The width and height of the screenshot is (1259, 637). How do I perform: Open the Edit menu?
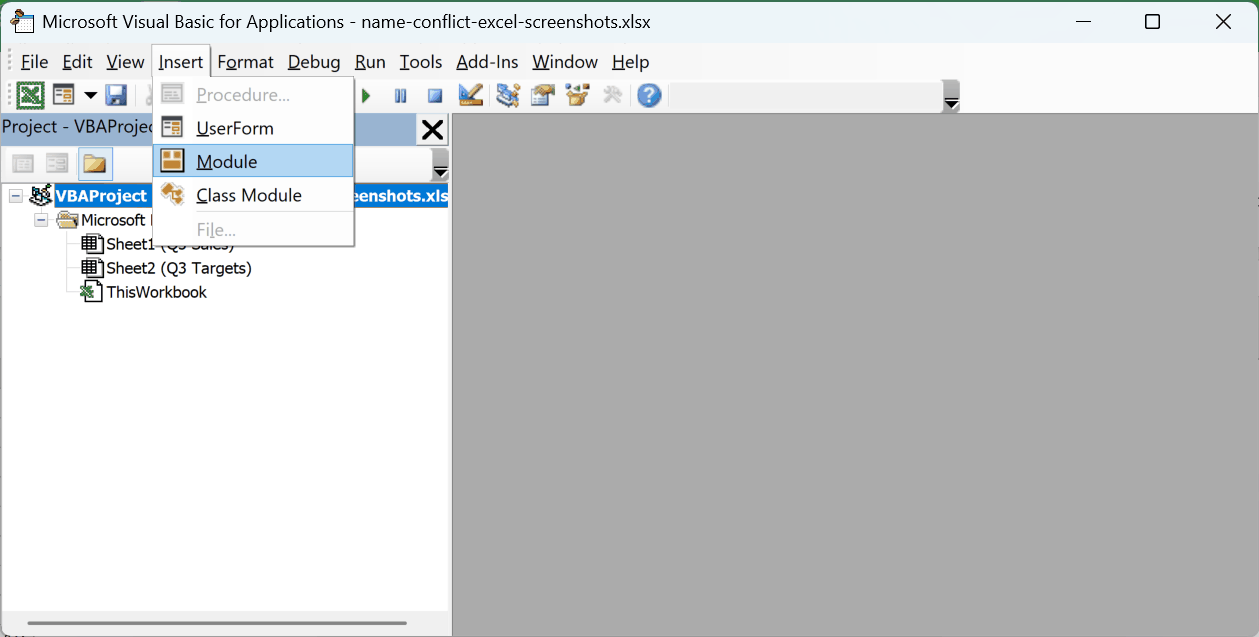pyautogui.click(x=77, y=62)
